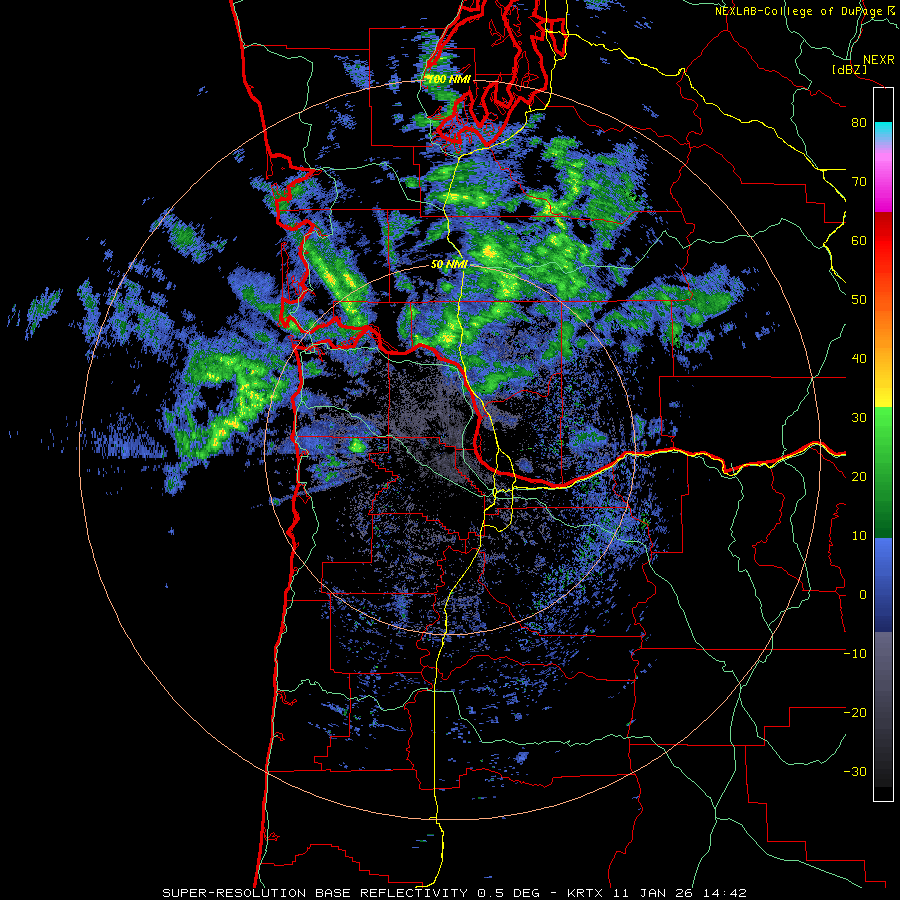The width and height of the screenshot is (900, 900).
Task: Pick the blue segment of the color bar
Action: tap(883, 585)
